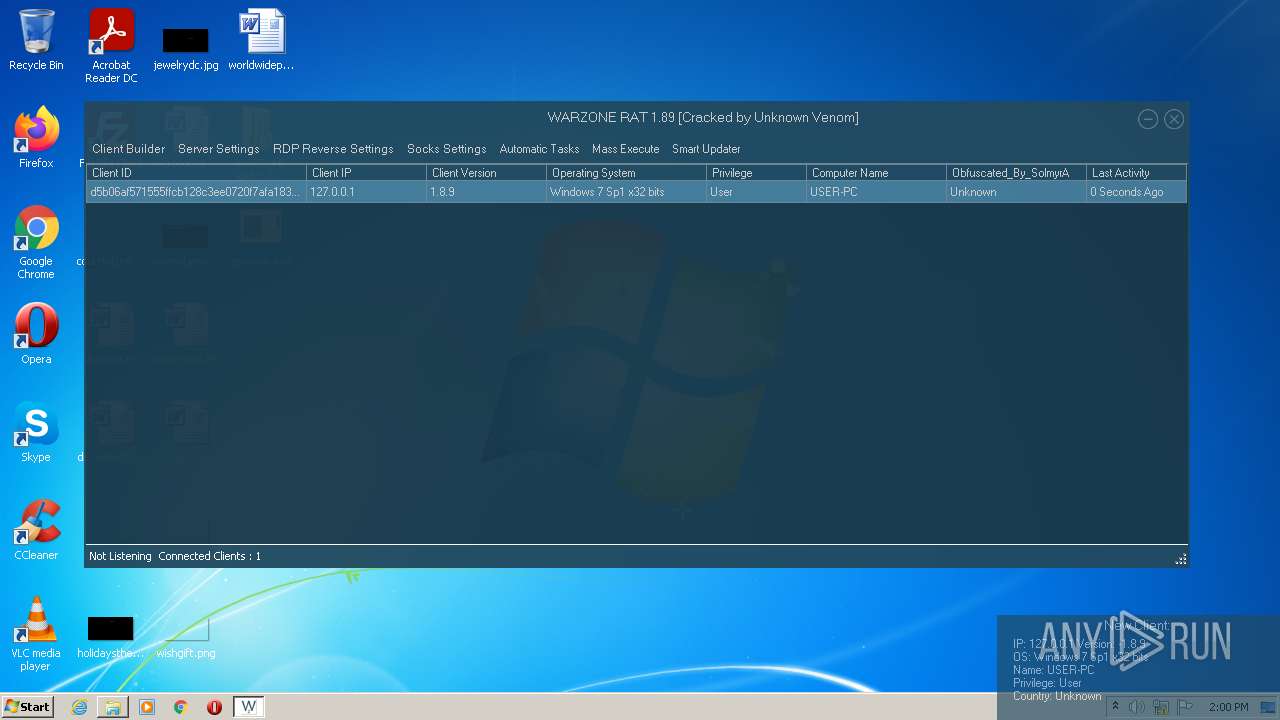The width and height of the screenshot is (1280, 720).
Task: Open the Server Settings menu
Action: [218, 149]
